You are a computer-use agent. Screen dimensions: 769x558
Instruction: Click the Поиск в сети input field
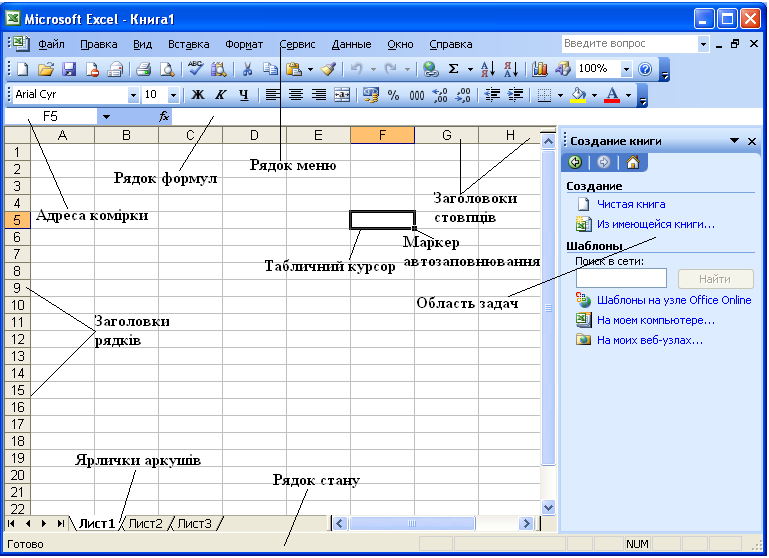click(621, 278)
